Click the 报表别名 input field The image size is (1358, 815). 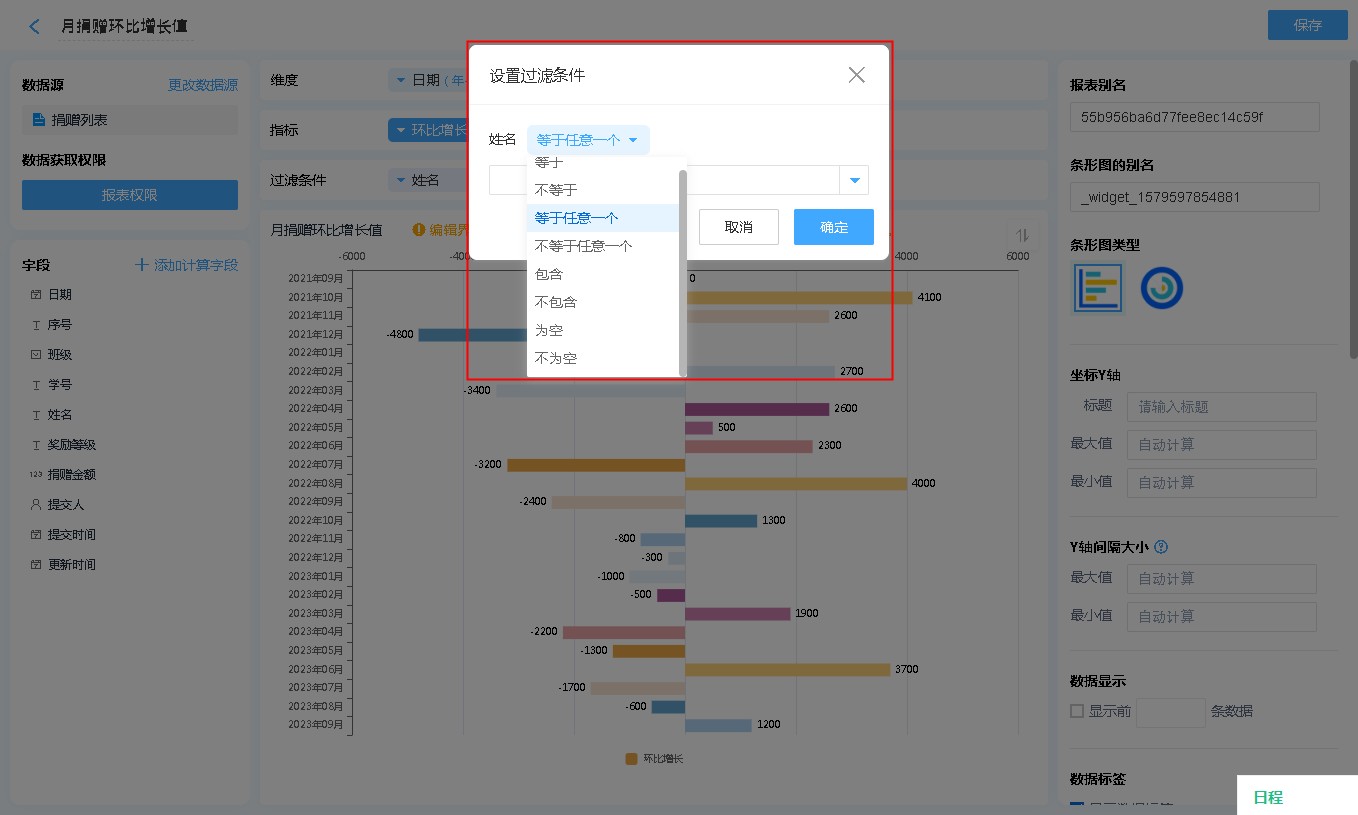click(1194, 117)
